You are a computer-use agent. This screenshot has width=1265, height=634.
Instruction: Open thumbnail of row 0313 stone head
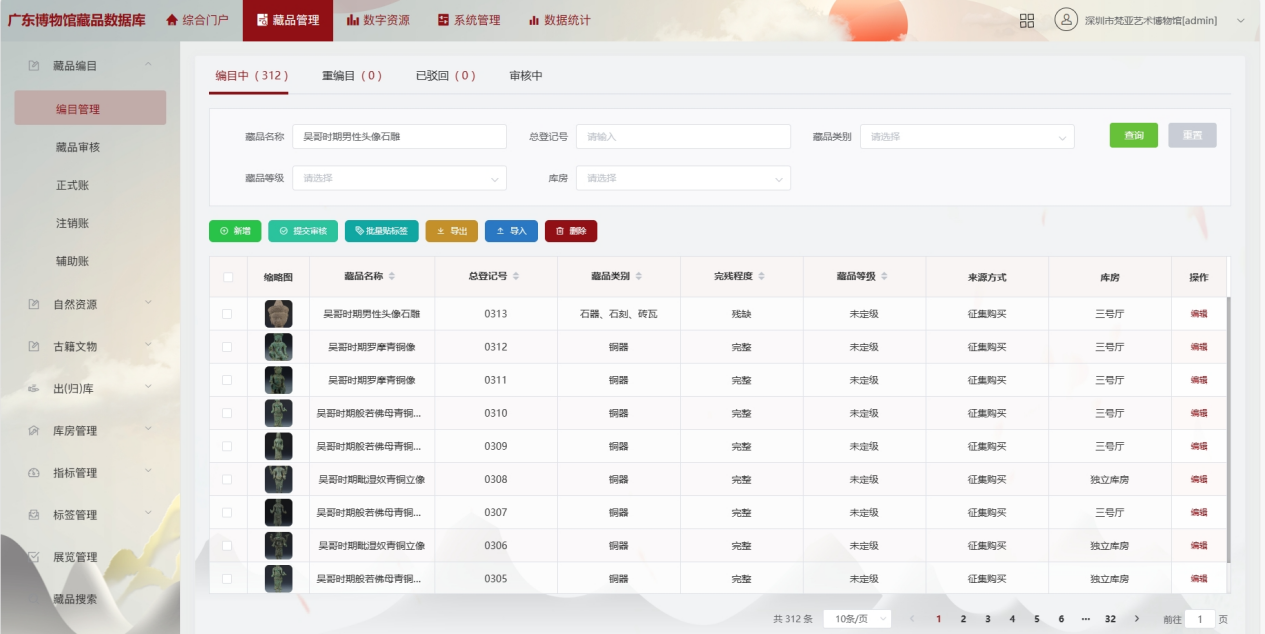278,314
